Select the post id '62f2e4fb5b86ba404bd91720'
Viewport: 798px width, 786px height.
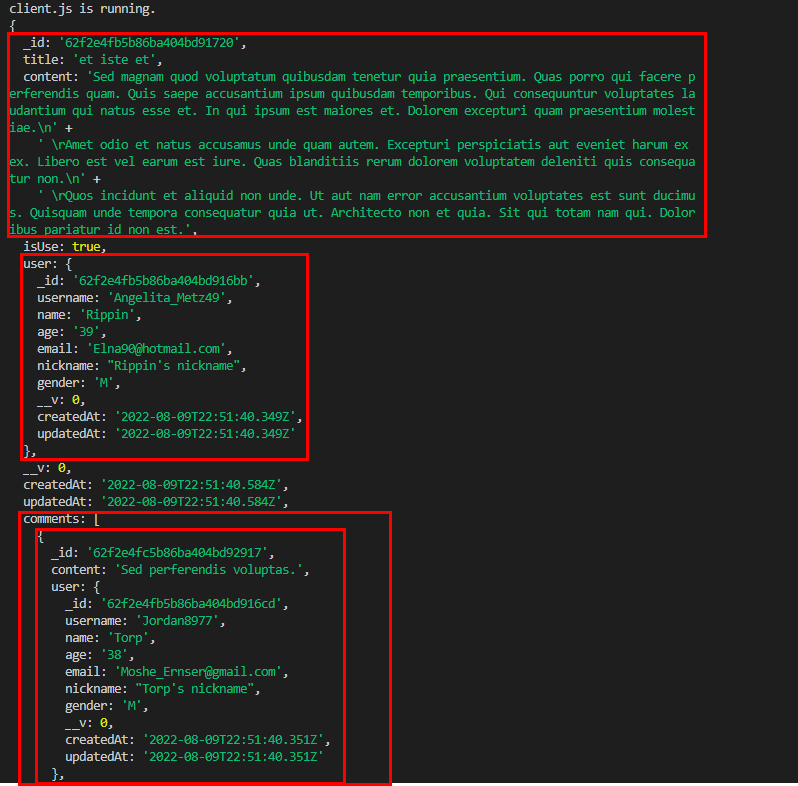coord(149,43)
